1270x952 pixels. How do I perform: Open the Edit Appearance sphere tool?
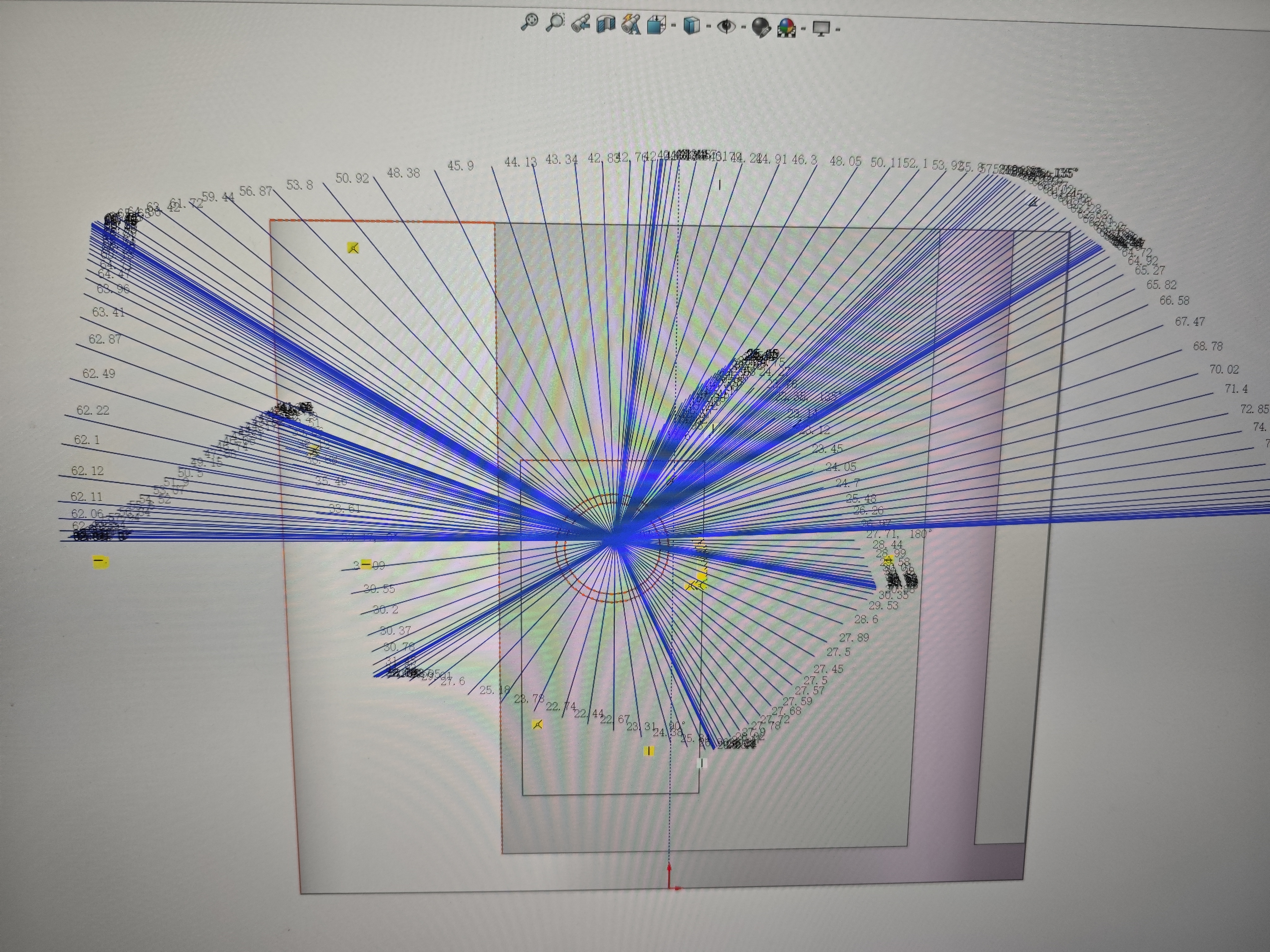[x=761, y=27]
